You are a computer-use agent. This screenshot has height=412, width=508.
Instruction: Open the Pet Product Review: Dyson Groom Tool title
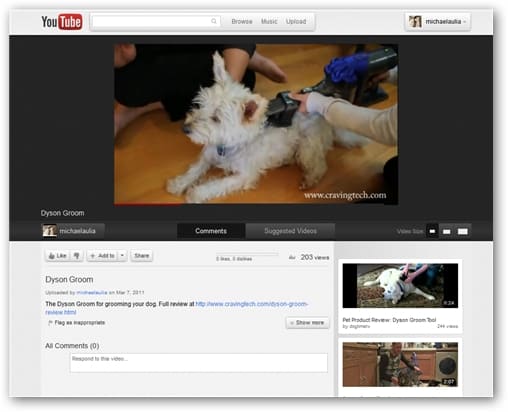pyautogui.click(x=389, y=320)
